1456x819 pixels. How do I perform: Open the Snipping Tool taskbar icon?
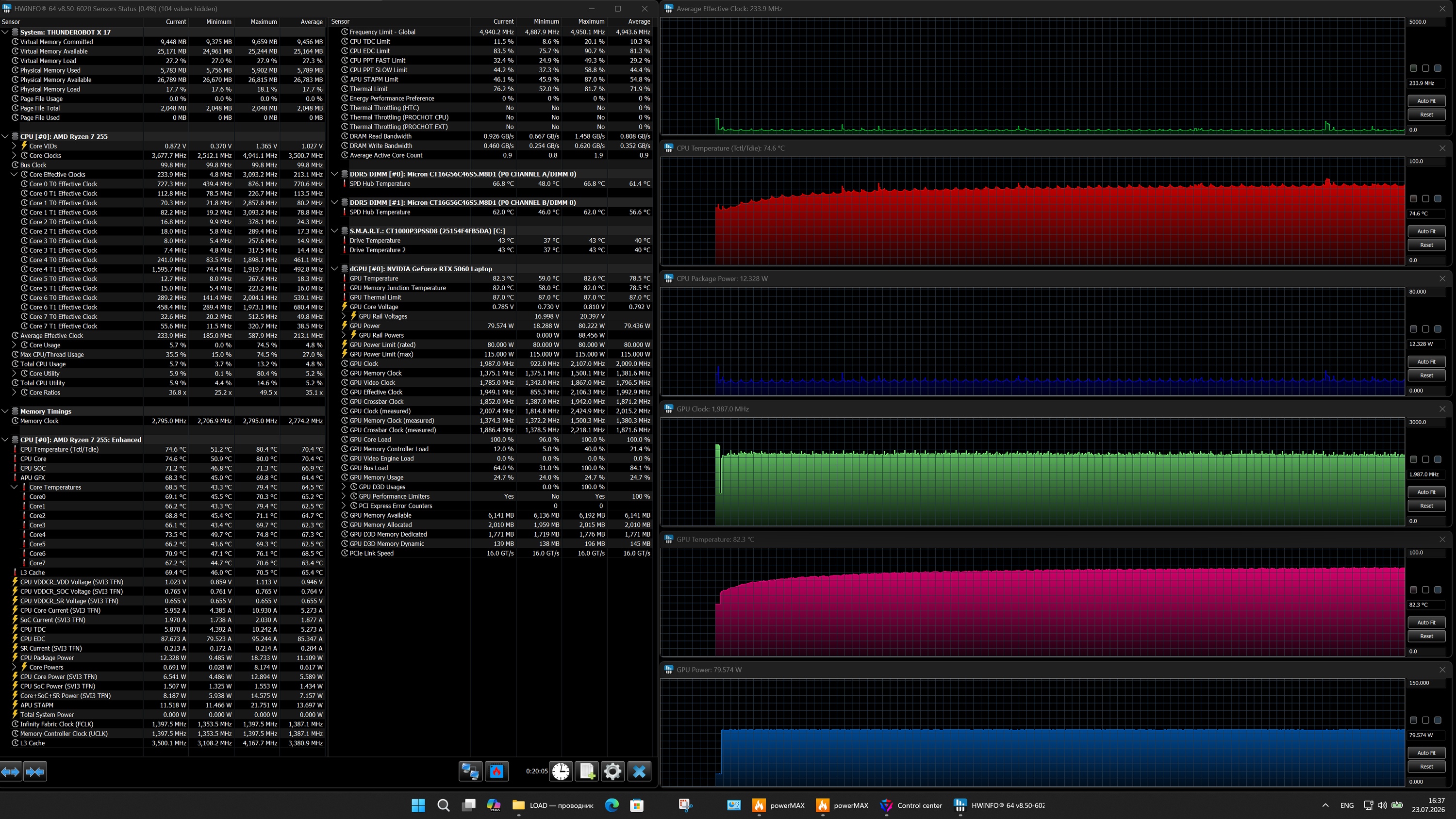[x=686, y=805]
